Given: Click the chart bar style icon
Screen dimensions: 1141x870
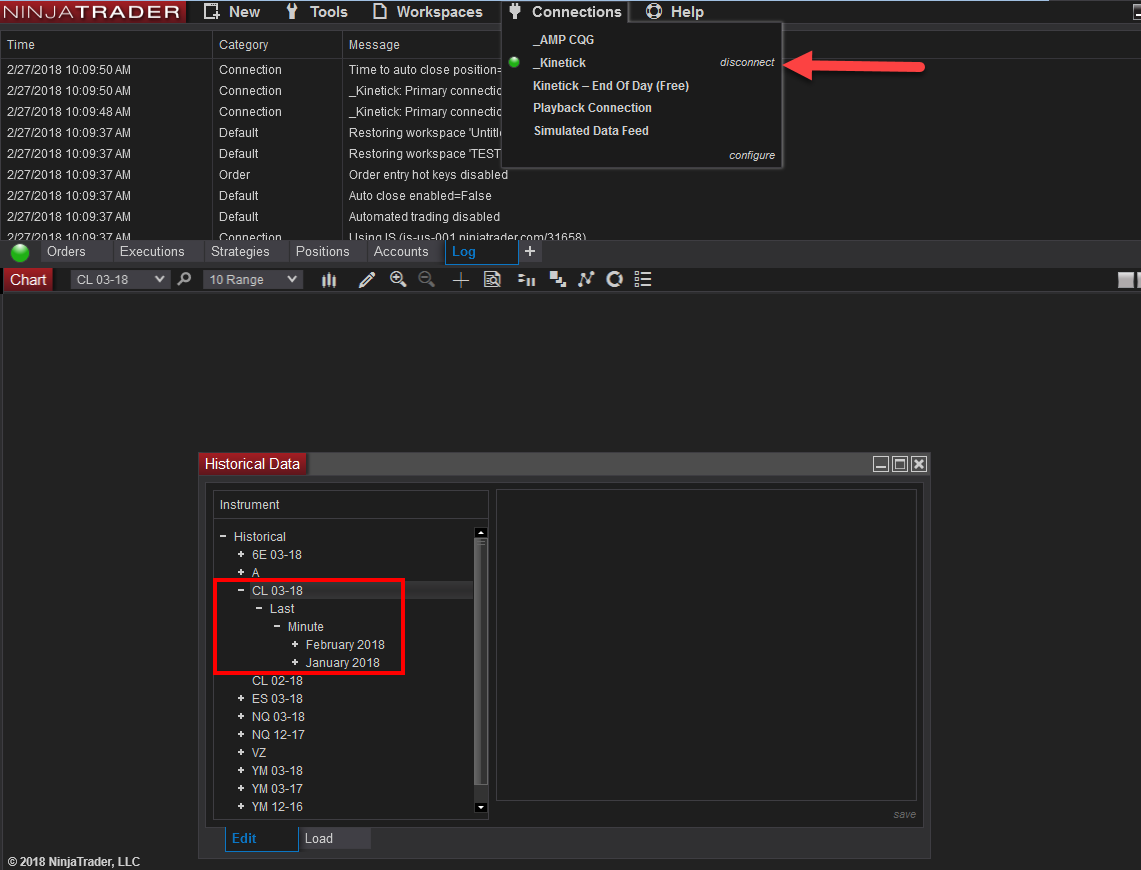Looking at the screenshot, I should point(329,280).
